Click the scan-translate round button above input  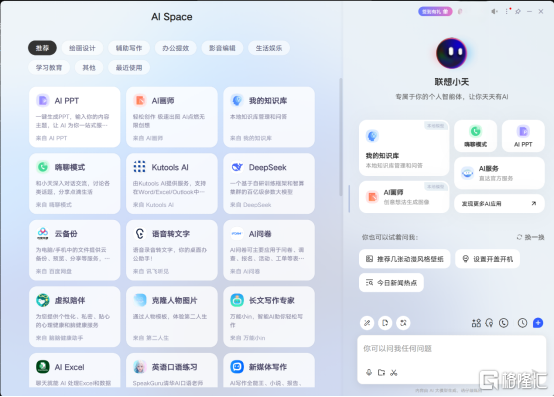click(403, 323)
